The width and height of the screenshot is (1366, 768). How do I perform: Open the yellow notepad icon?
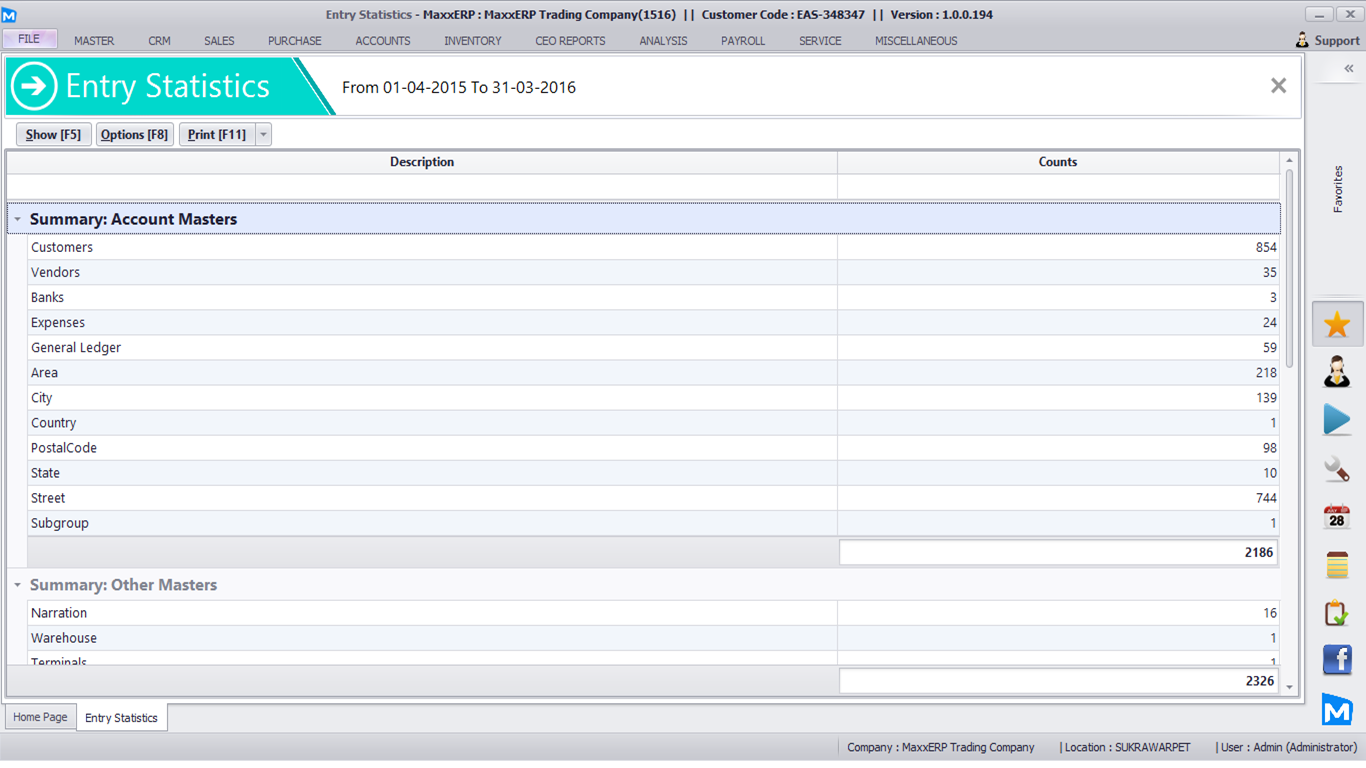(x=1337, y=565)
